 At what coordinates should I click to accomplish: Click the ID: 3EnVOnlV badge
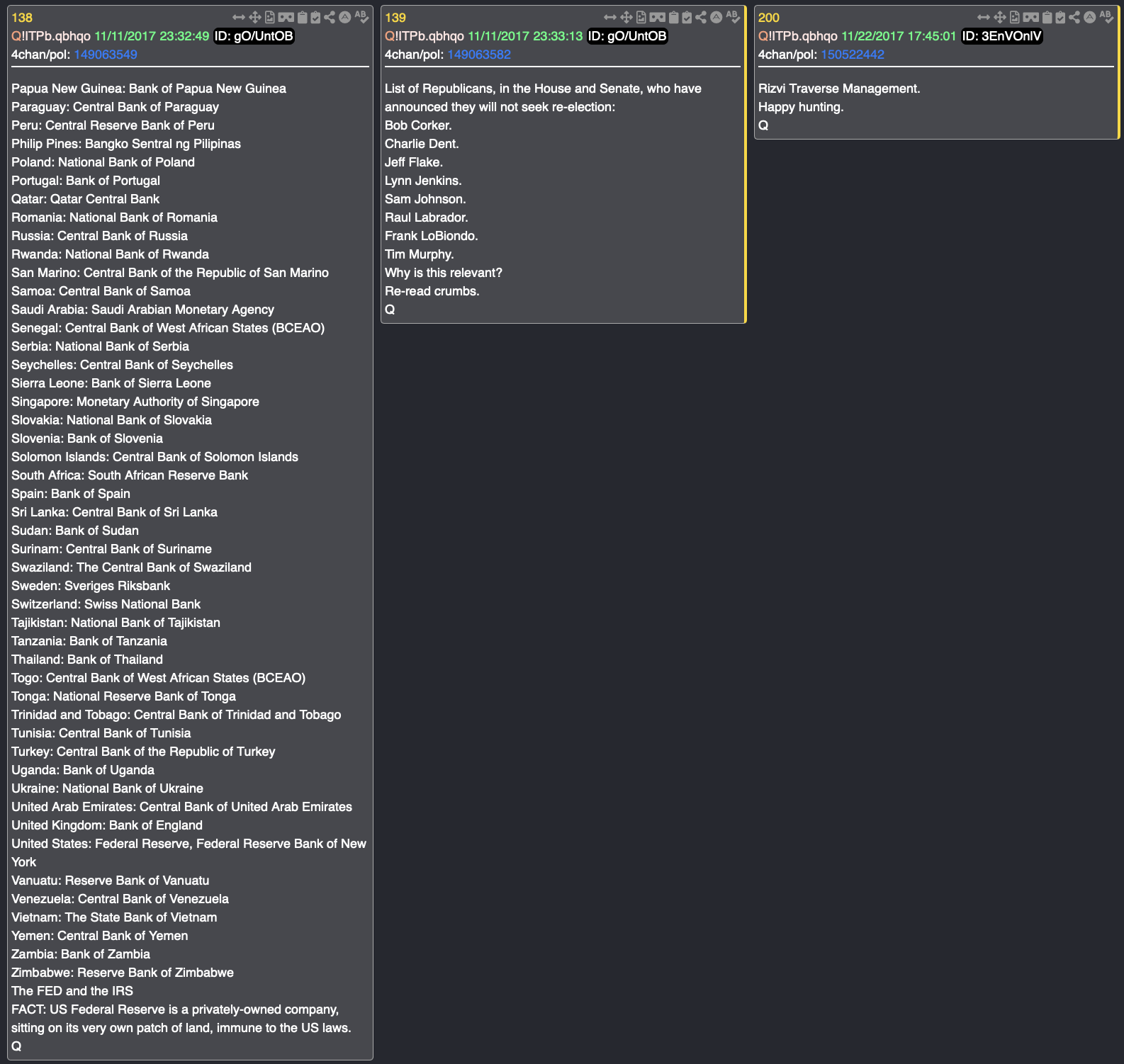tap(1002, 36)
